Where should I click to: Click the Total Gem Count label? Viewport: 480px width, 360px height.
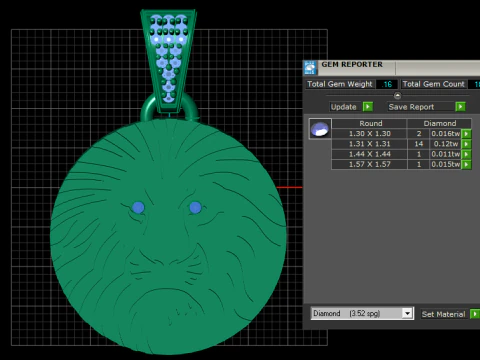[x=433, y=84]
